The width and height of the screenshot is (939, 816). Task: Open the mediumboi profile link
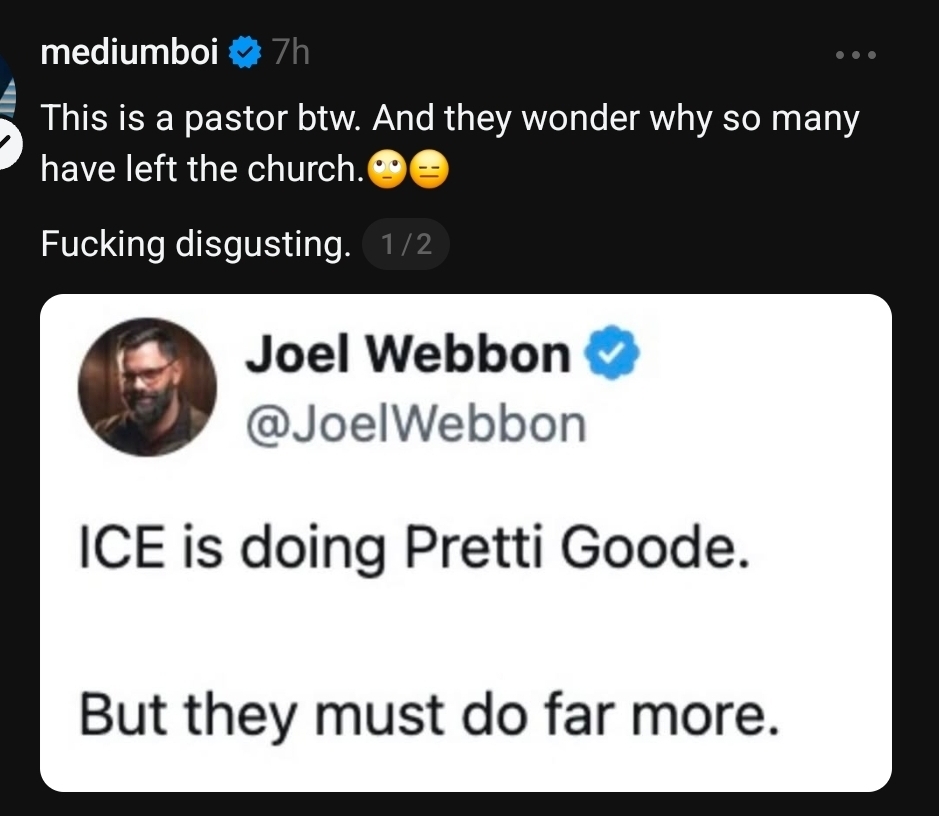coord(129,52)
